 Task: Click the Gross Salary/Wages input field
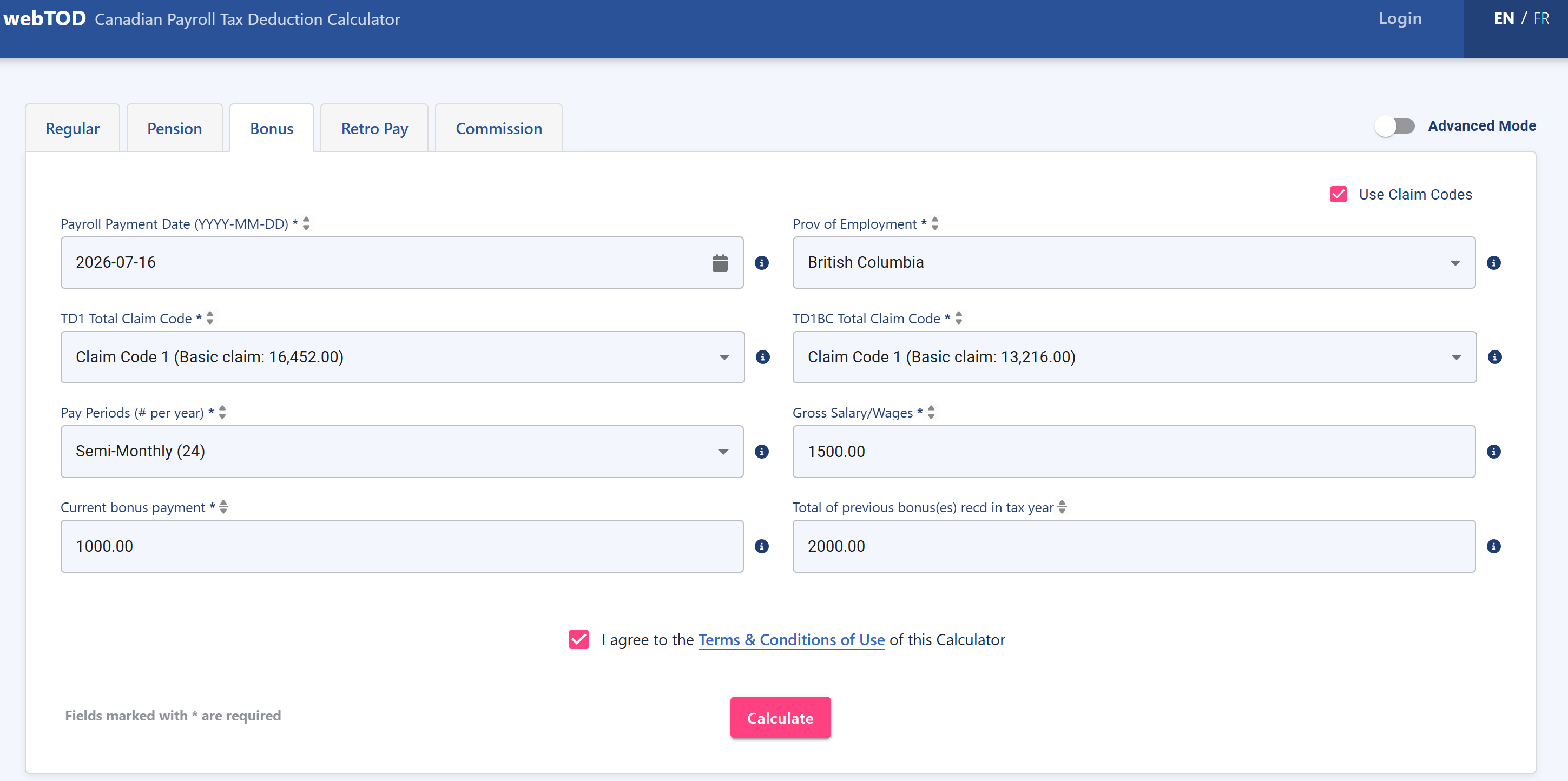pyautogui.click(x=1134, y=451)
